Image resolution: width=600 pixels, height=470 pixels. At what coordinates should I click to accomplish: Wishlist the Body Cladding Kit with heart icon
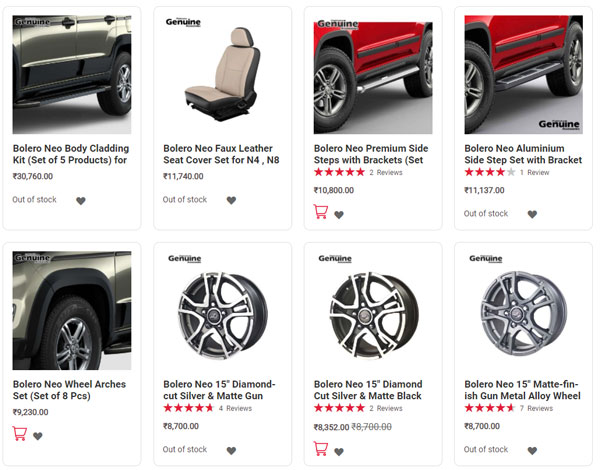(x=81, y=201)
